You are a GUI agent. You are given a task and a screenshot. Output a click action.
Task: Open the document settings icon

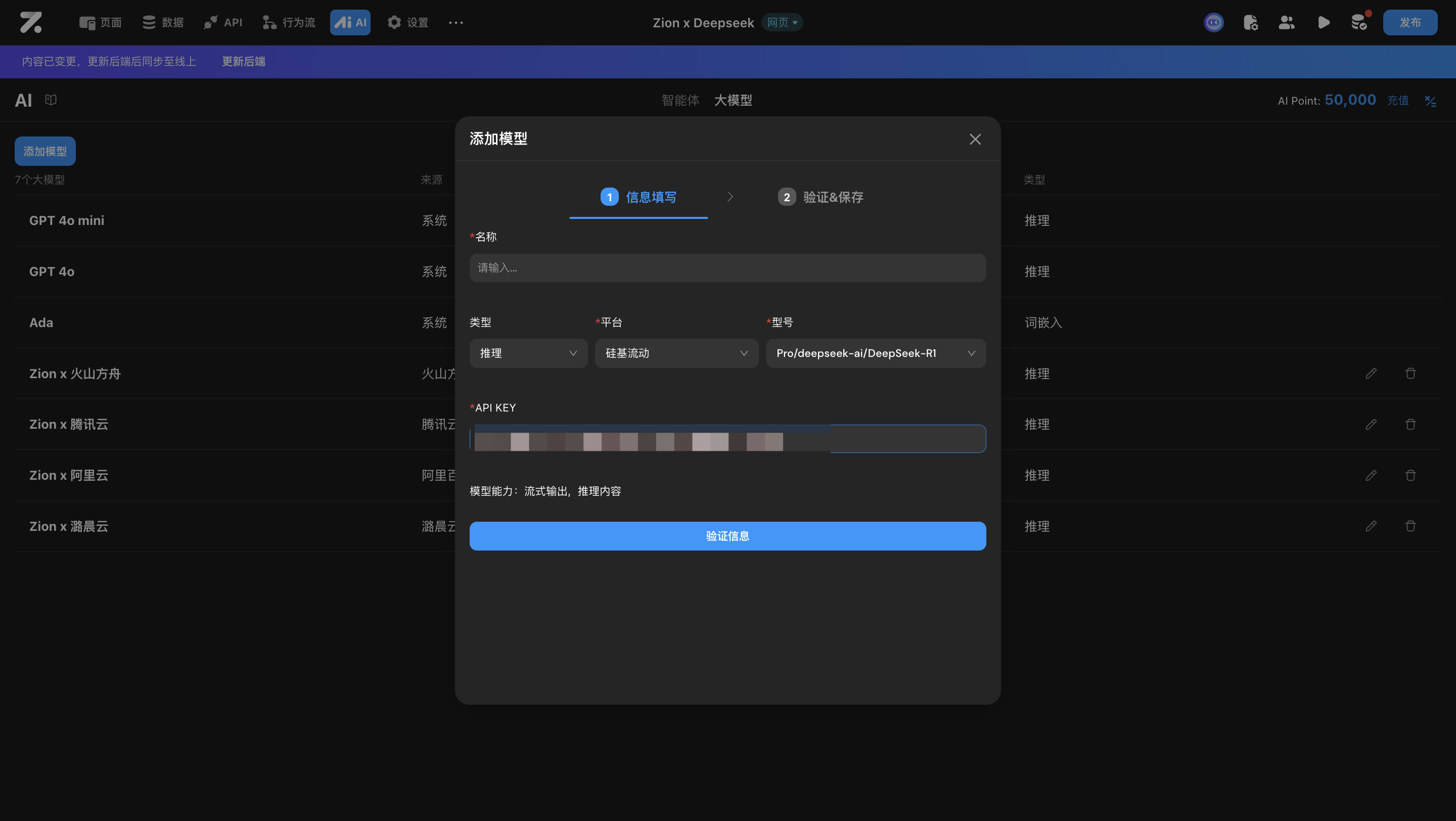pos(1250,23)
